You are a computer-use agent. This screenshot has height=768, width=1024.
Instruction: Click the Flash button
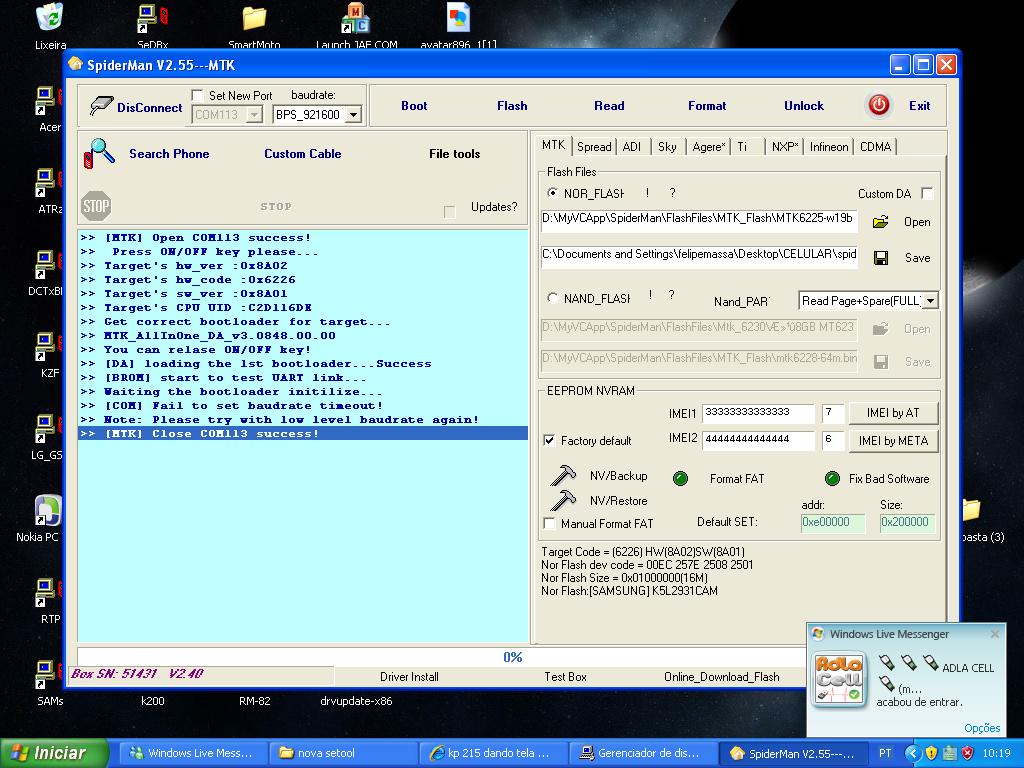[512, 106]
